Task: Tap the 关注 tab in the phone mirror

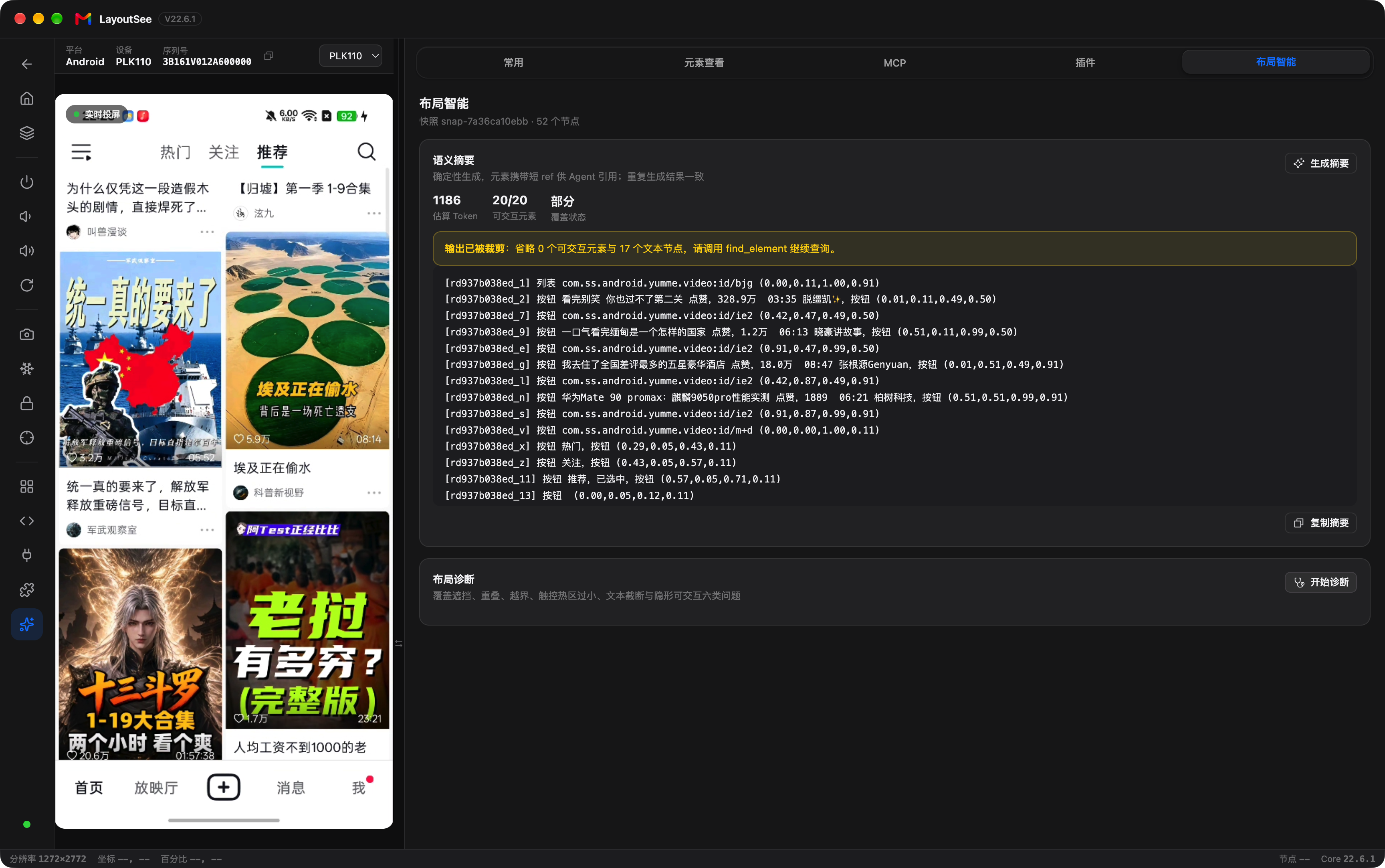Action: (223, 152)
